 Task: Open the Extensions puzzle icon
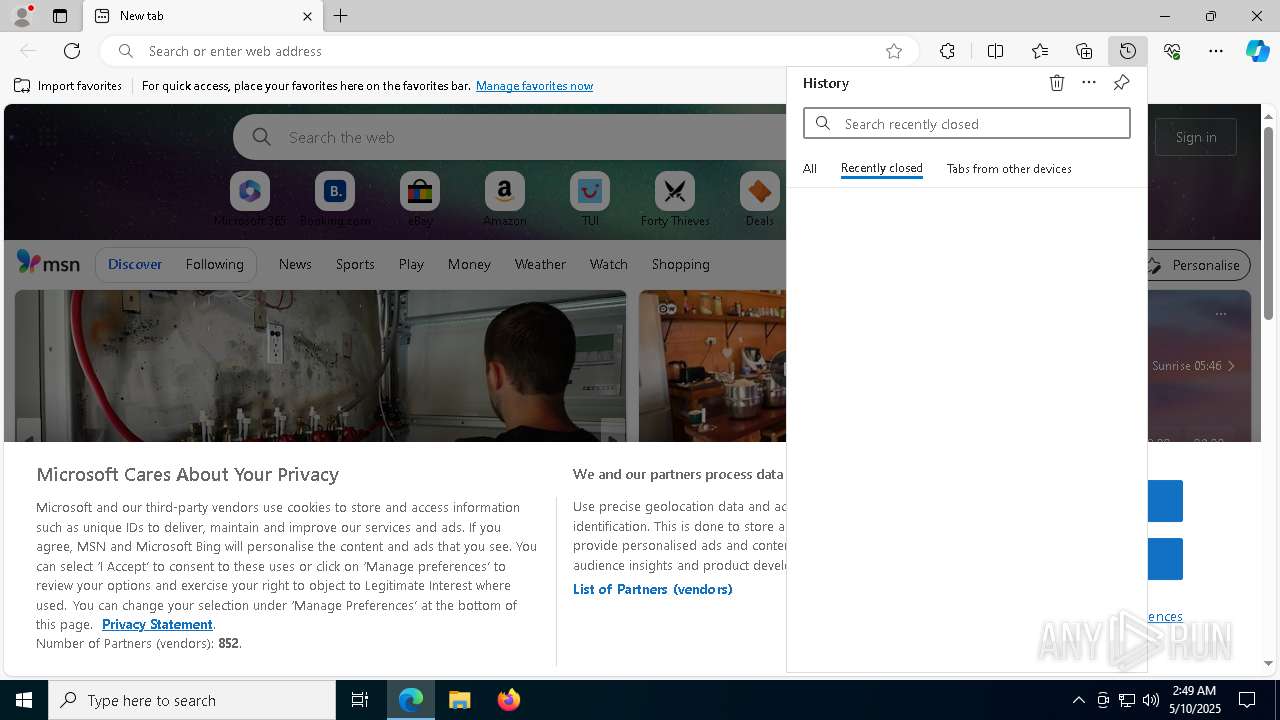coord(947,51)
